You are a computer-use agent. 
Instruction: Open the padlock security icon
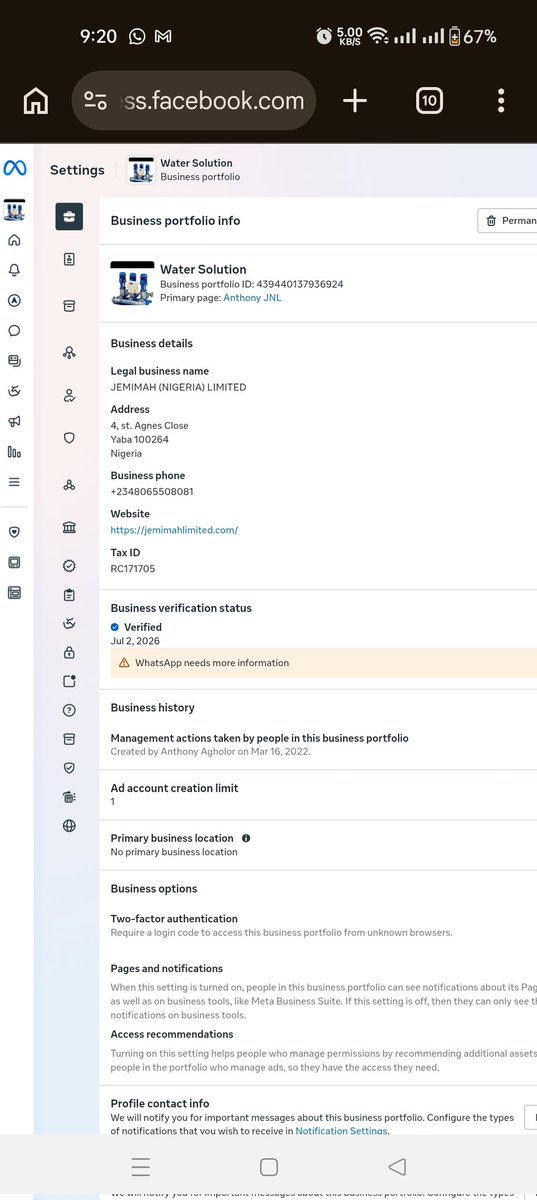click(x=69, y=653)
